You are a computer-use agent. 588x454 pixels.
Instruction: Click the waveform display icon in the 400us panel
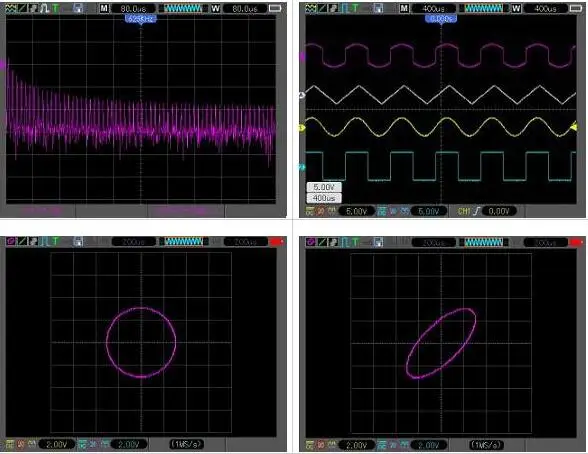[310, 8]
